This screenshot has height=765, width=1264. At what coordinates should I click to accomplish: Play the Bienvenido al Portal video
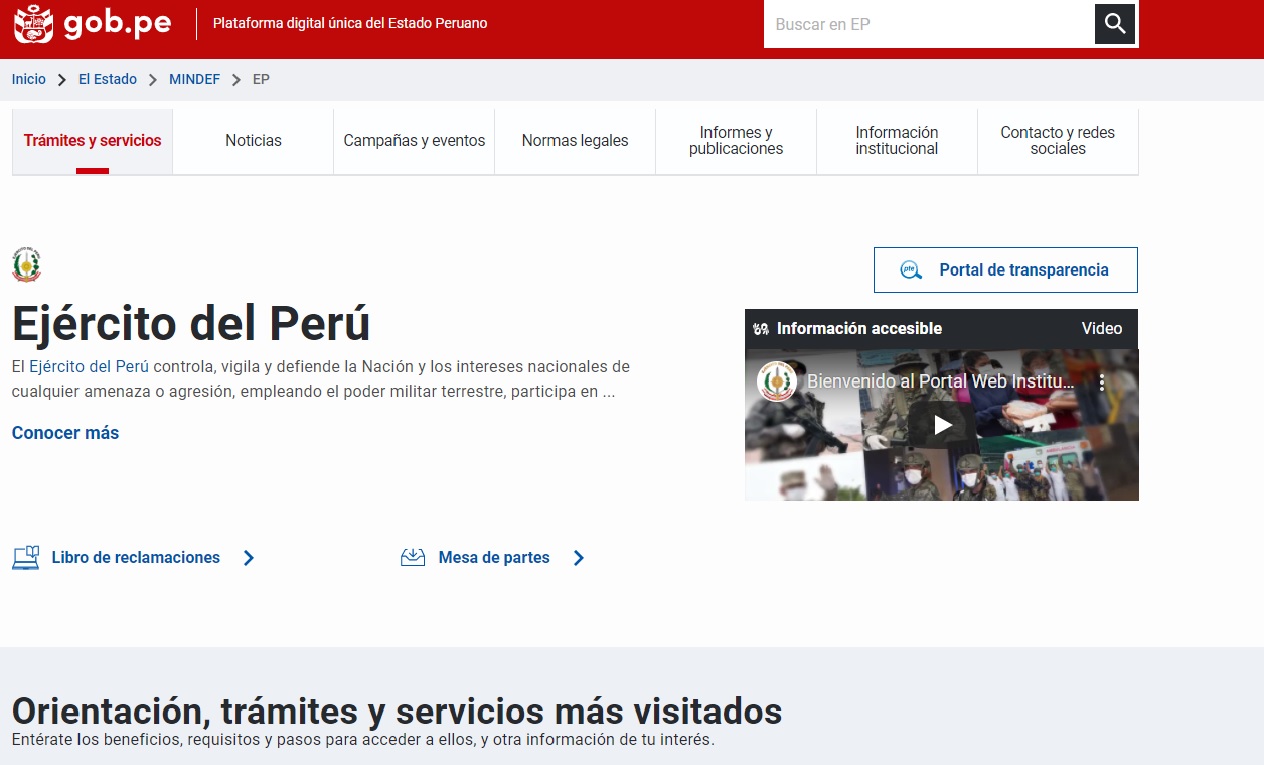coord(942,425)
